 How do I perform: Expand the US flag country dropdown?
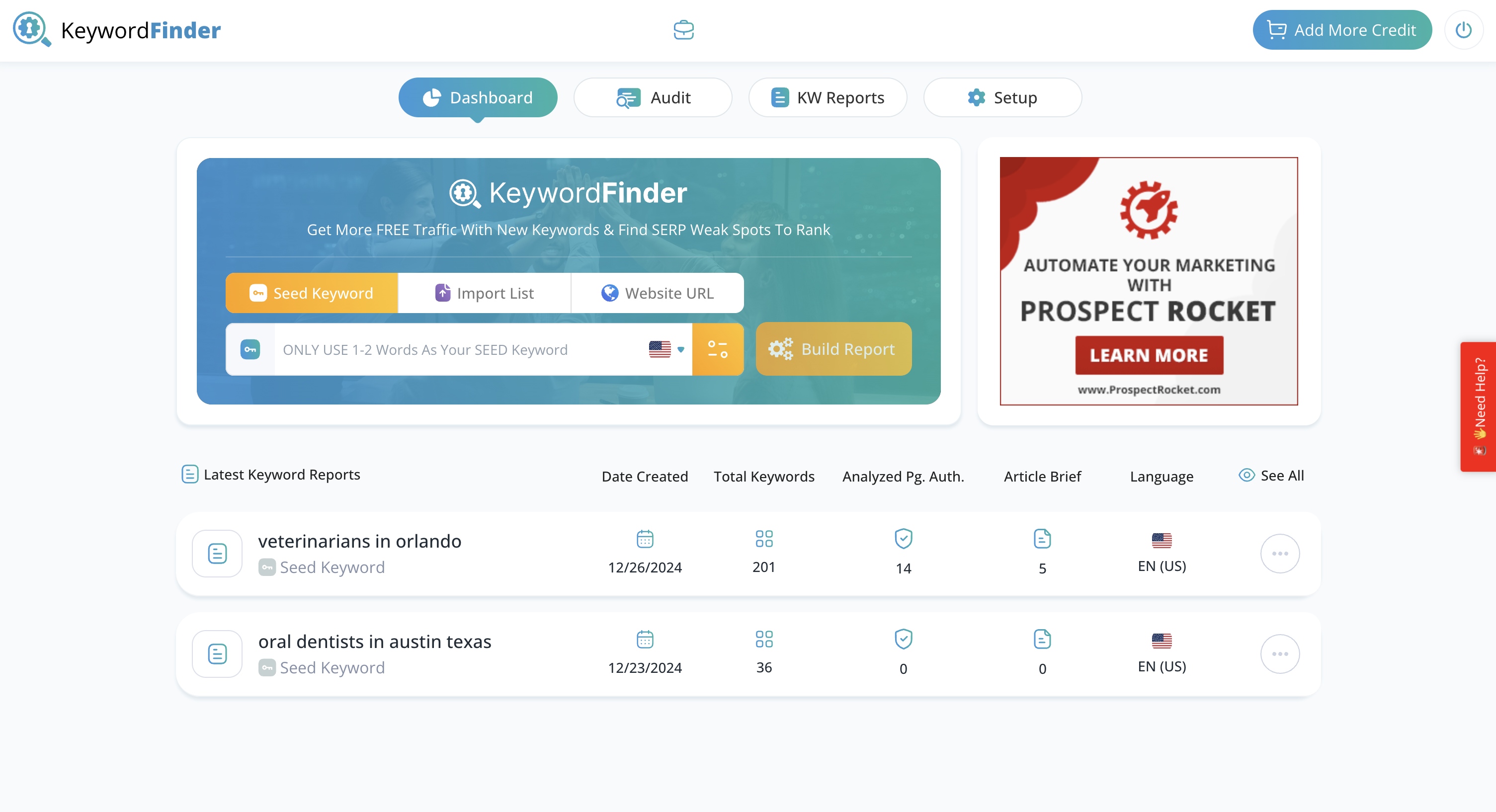pyautogui.click(x=666, y=349)
